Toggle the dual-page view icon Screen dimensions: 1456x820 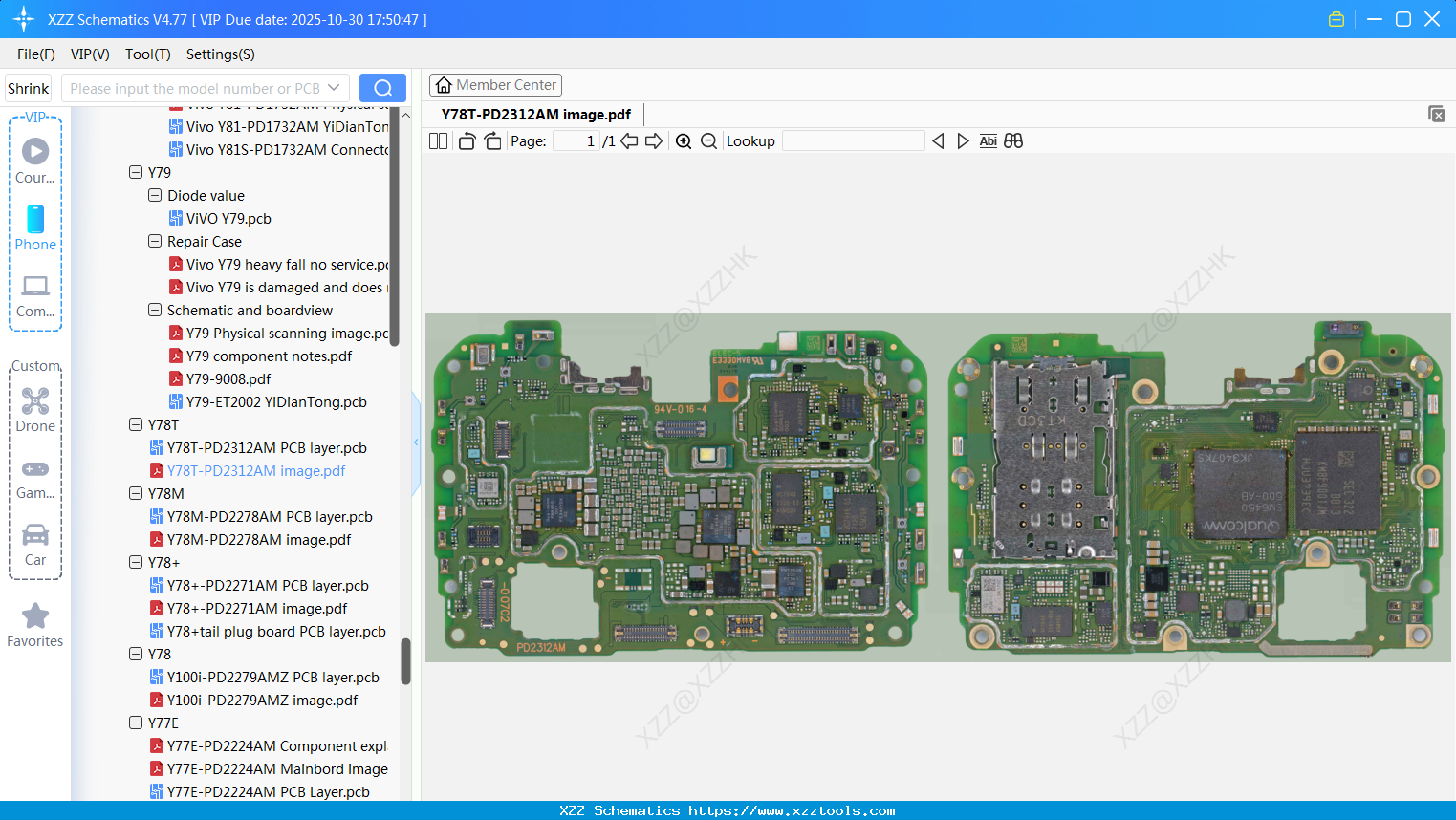tap(439, 141)
